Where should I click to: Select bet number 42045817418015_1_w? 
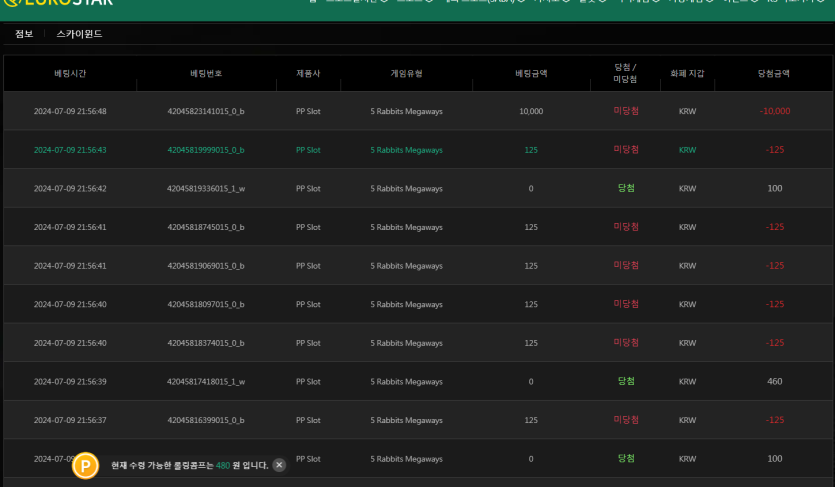click(206, 382)
